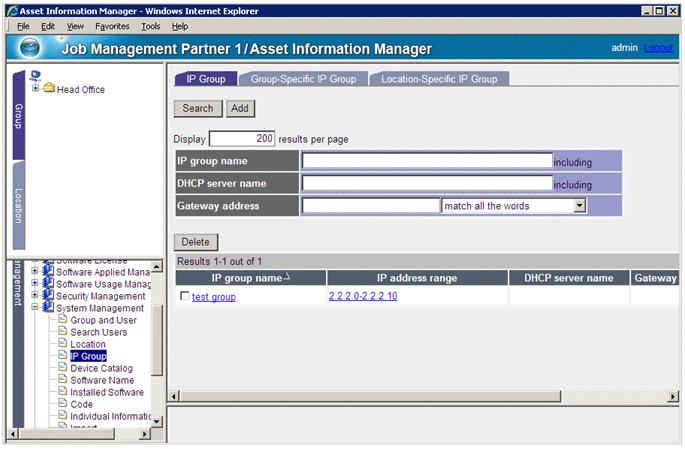Open the Favorites menu

point(112,26)
